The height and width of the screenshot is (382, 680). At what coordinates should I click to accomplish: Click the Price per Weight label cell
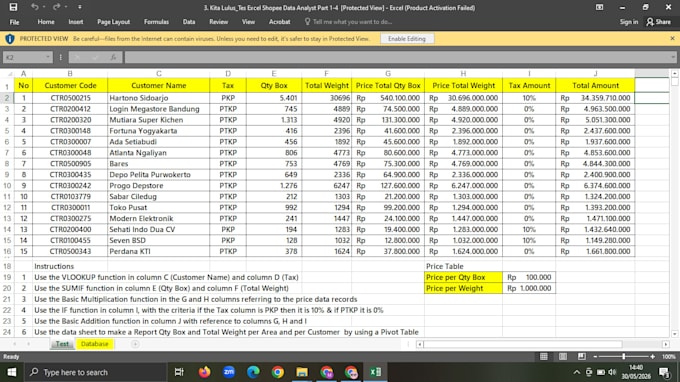tap(463, 288)
